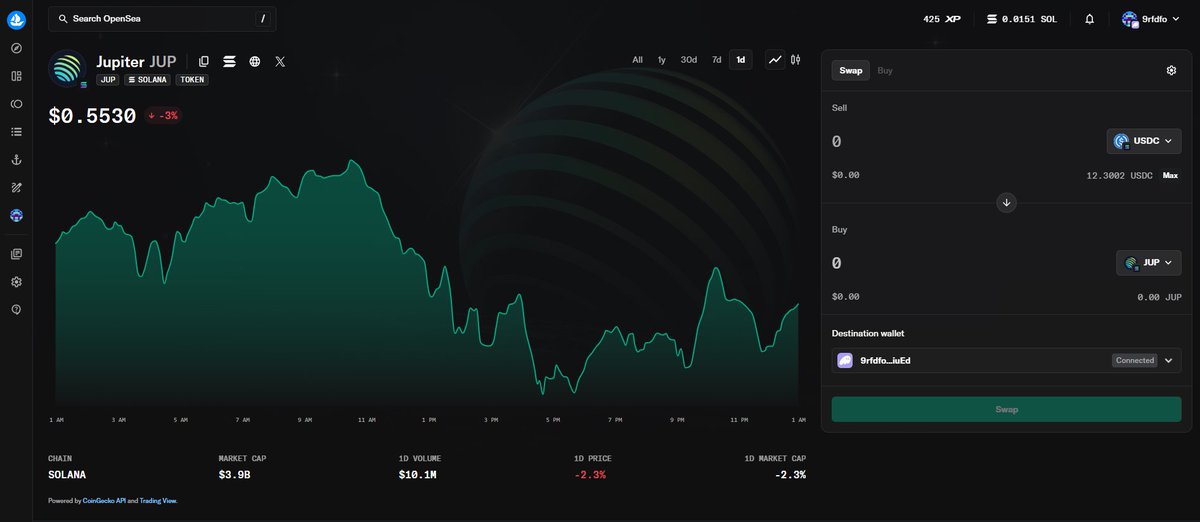
Task: Click the Jupiter token logo
Action: click(68, 69)
